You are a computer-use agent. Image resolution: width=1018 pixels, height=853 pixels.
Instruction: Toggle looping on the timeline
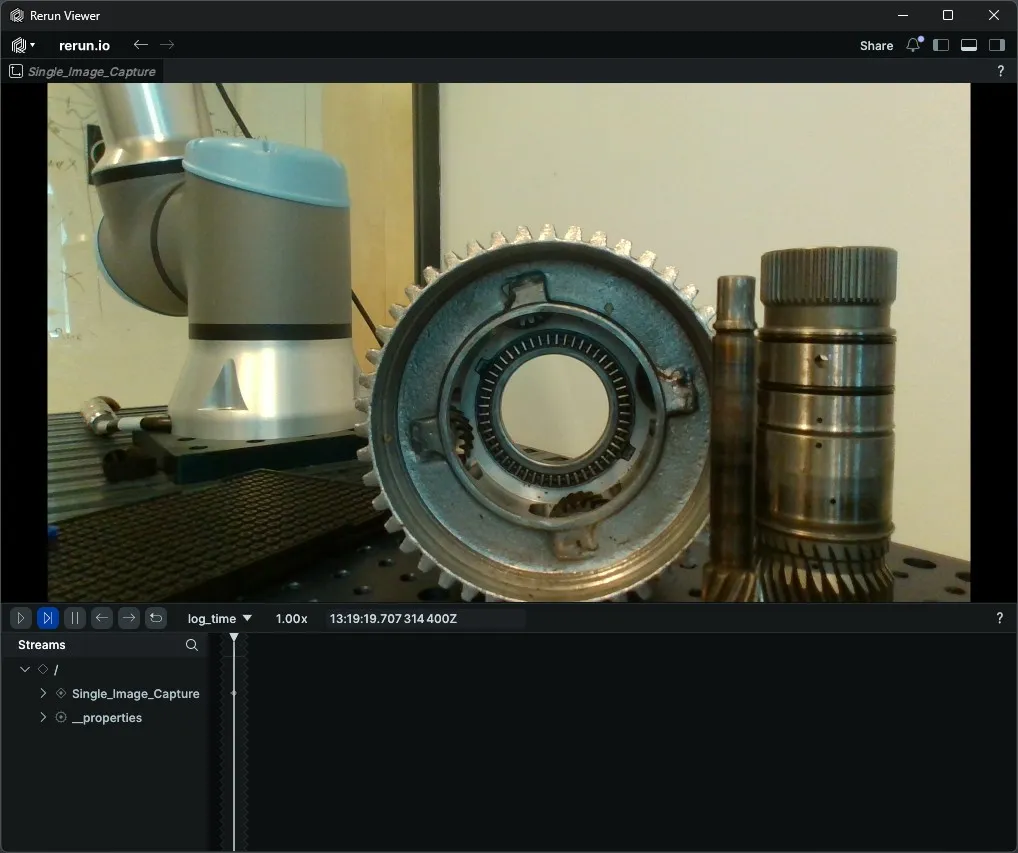pos(156,618)
